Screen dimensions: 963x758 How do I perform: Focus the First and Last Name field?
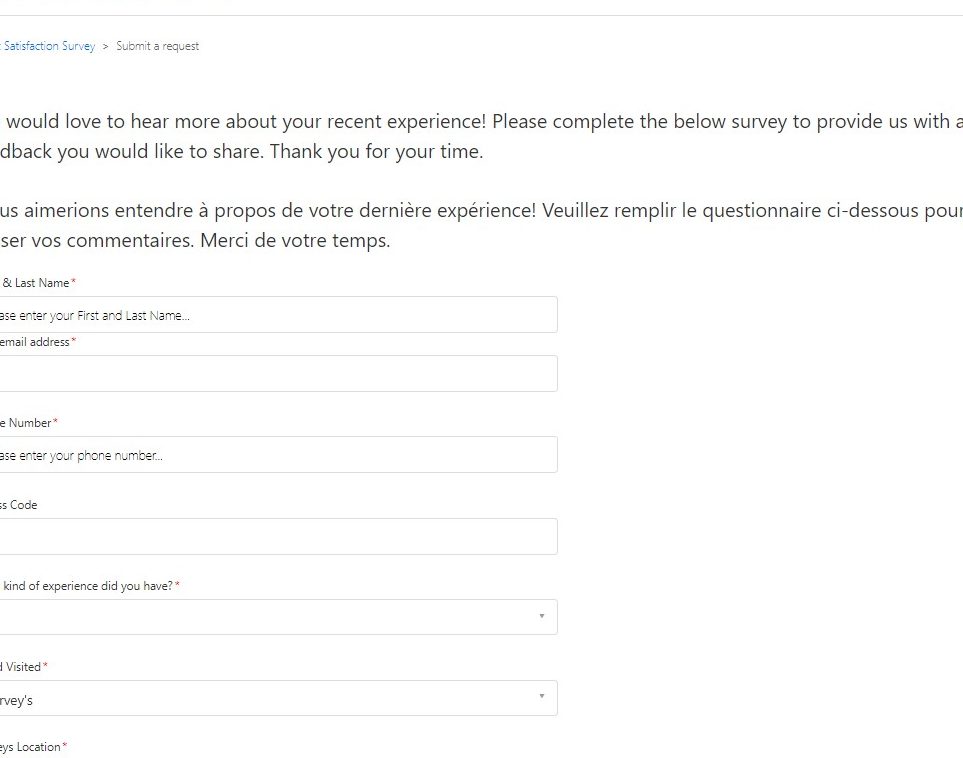(277, 315)
